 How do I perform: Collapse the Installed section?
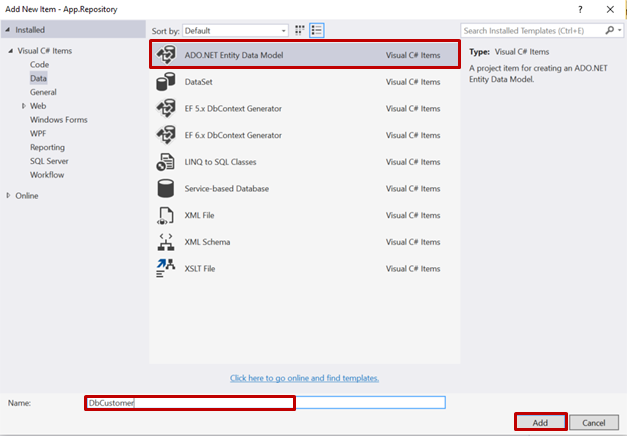pos(8,30)
